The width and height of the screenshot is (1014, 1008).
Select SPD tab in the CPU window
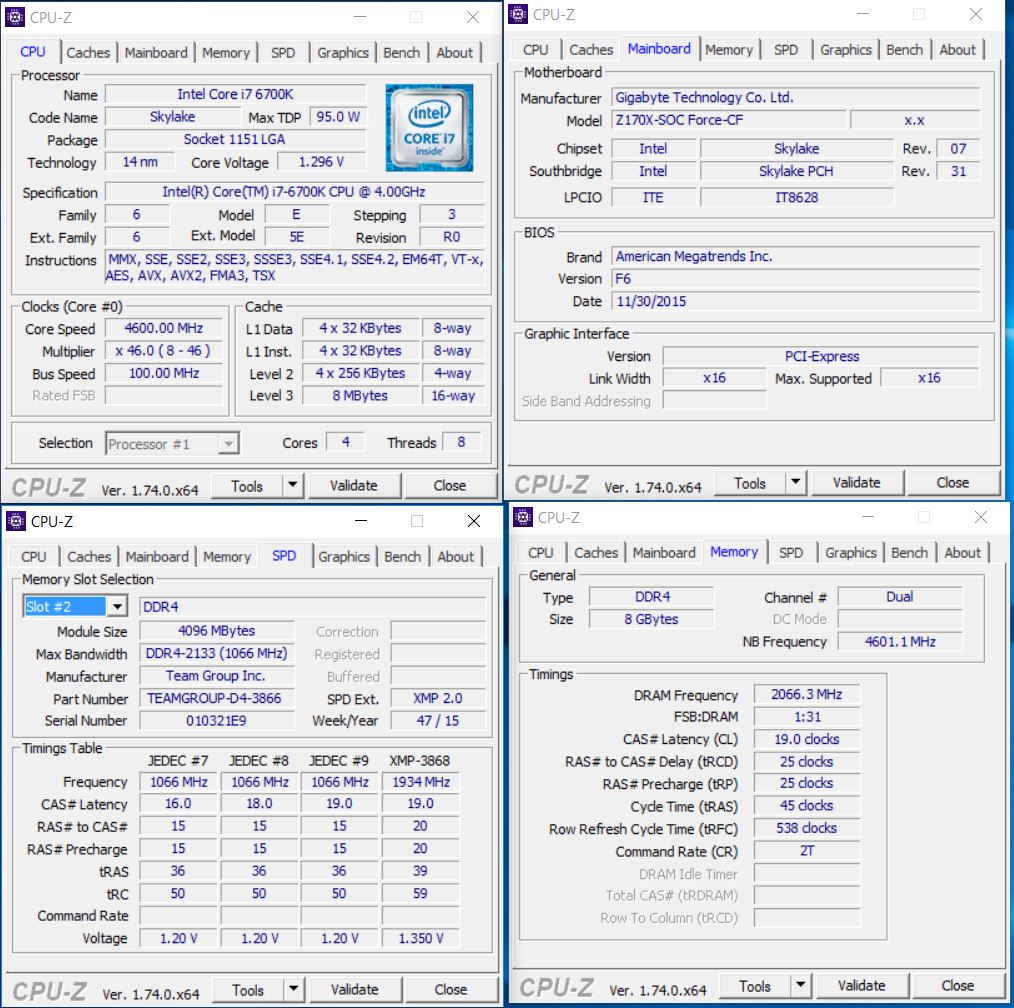pyautogui.click(x=283, y=53)
